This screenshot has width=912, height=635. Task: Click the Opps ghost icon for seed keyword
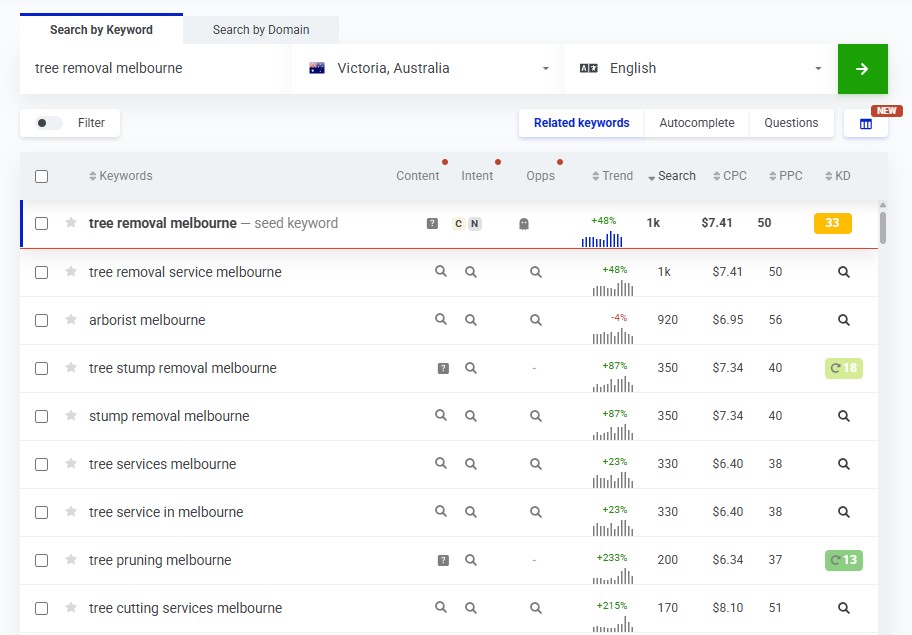pyautogui.click(x=524, y=224)
